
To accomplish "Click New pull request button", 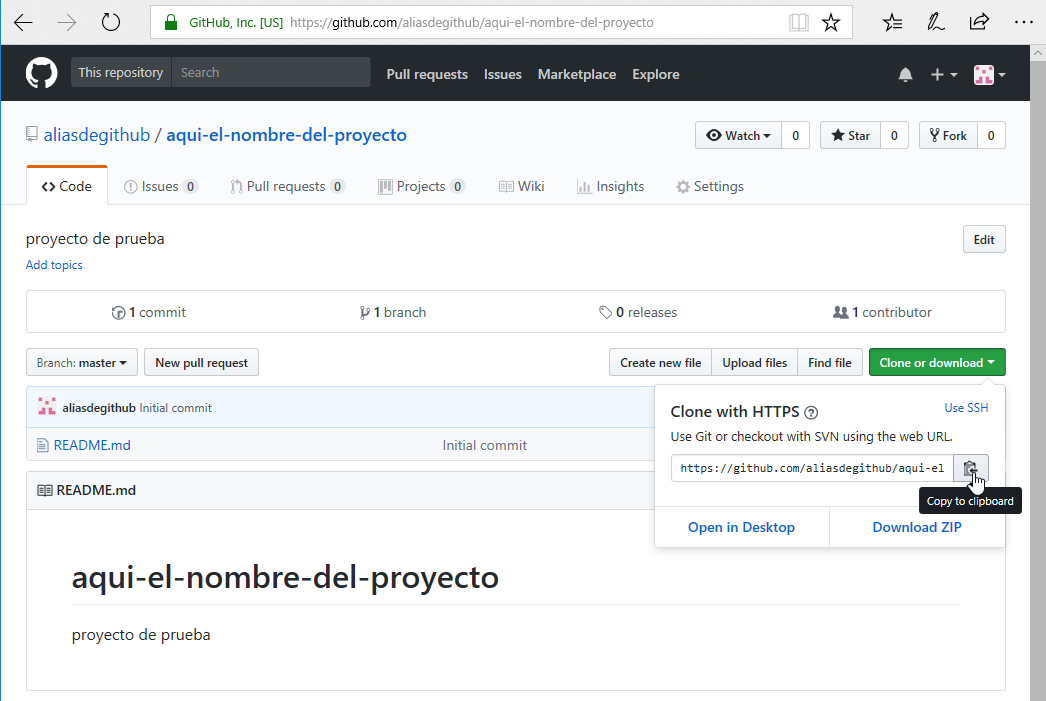I will pos(201,363).
